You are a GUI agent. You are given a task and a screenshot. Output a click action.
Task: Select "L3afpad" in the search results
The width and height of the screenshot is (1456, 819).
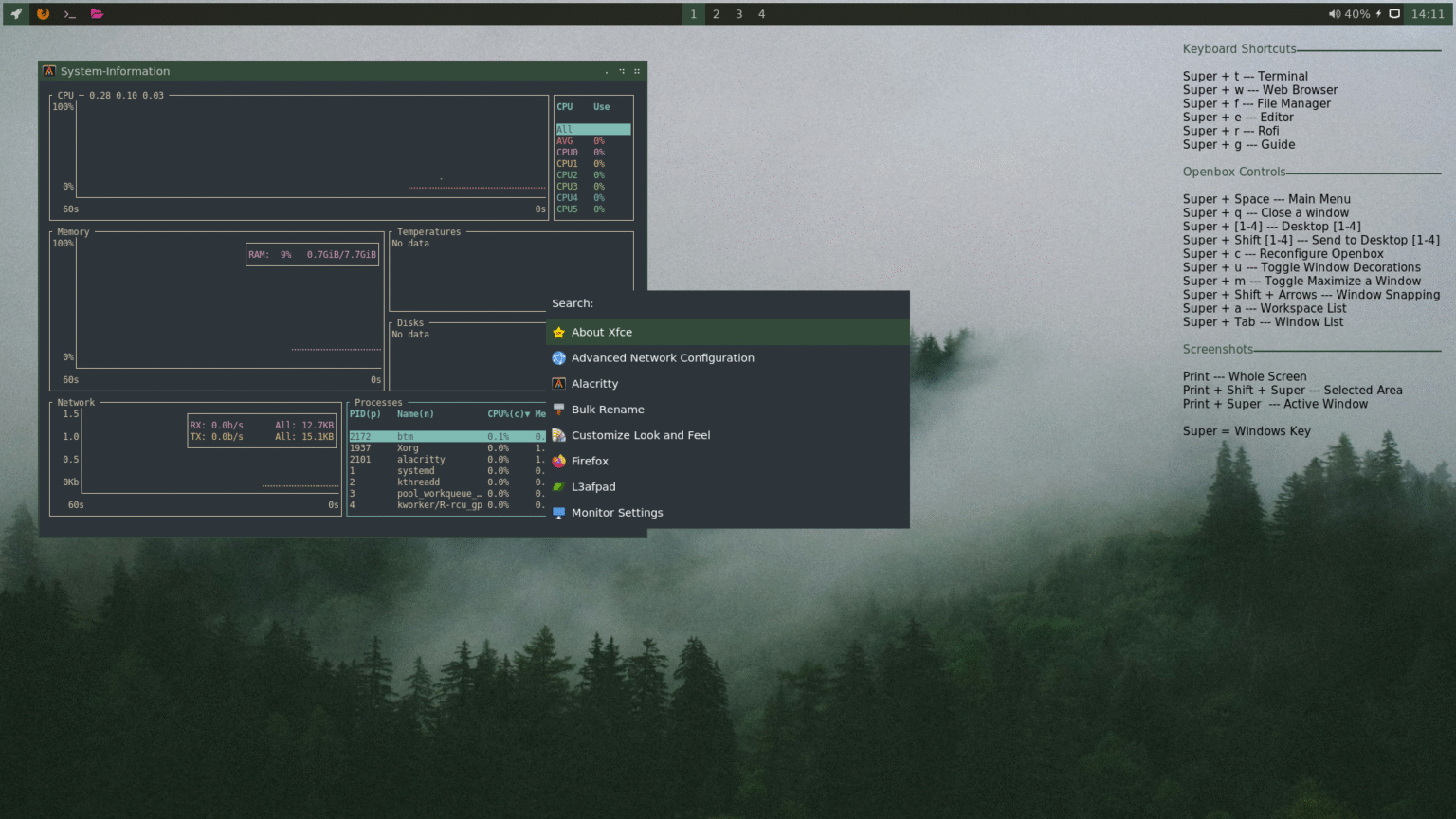coord(595,486)
